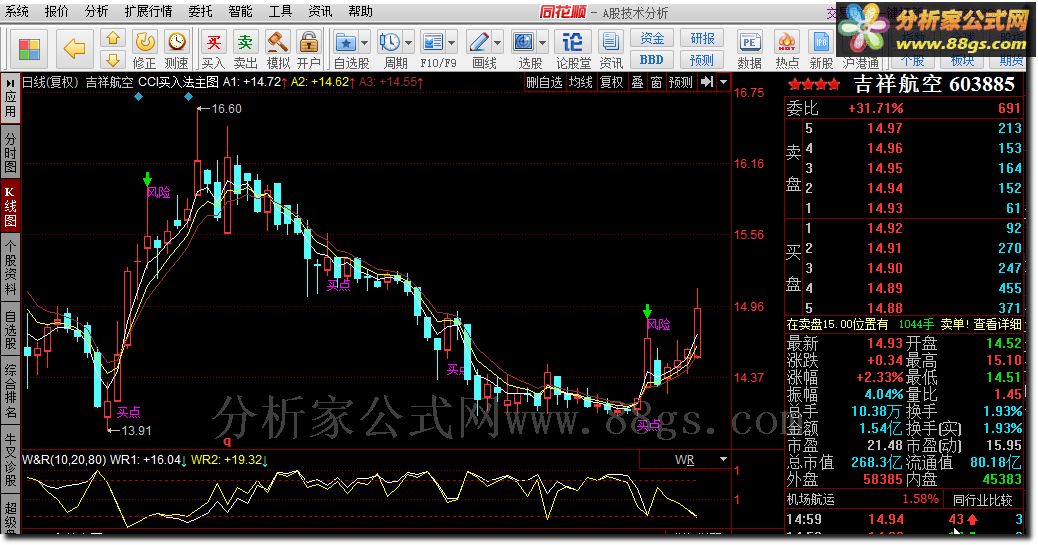The image size is (1038, 545).
Task: Open the 选股 stock picker icon
Action: click(524, 42)
